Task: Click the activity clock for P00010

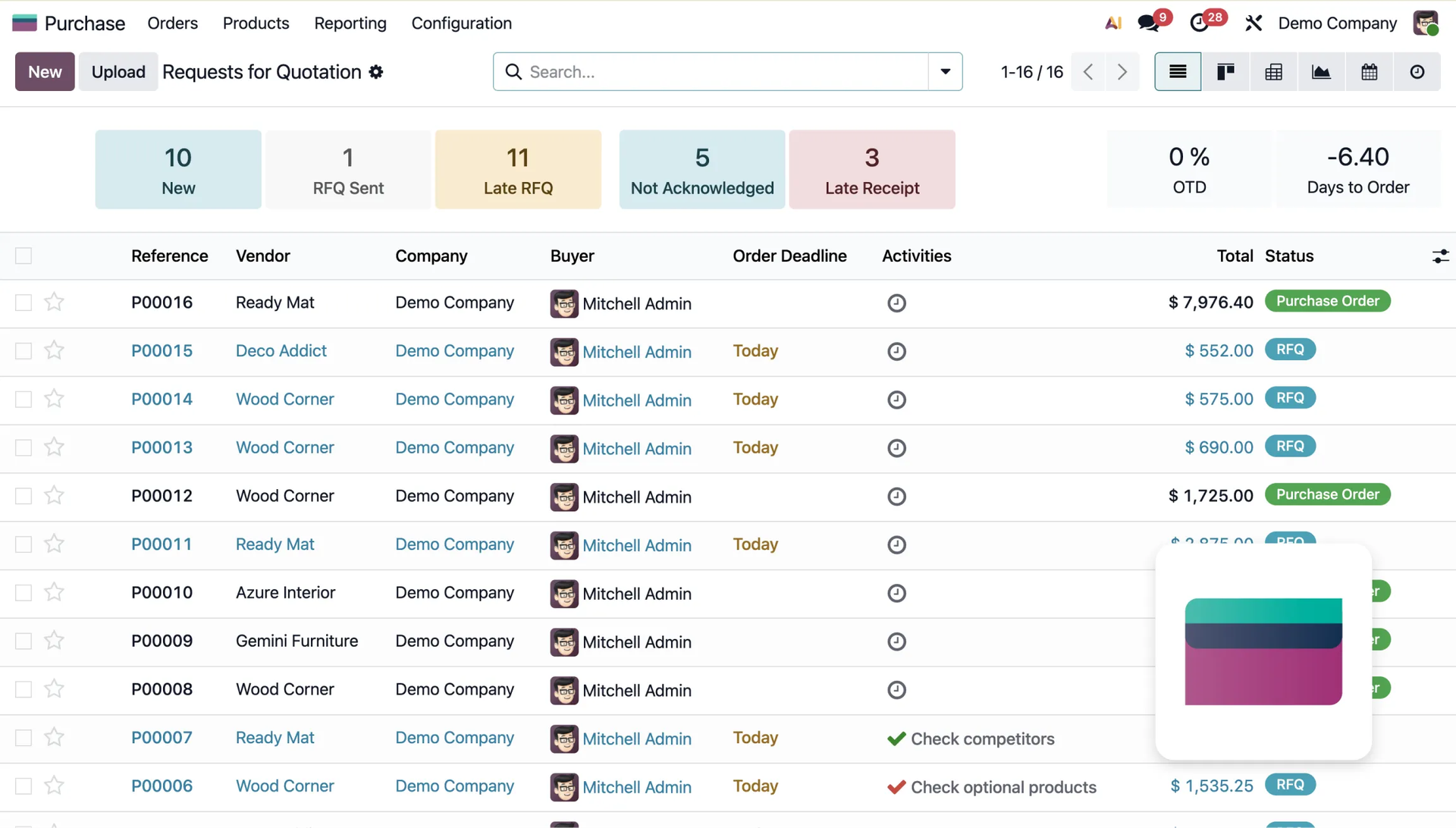Action: (x=896, y=593)
